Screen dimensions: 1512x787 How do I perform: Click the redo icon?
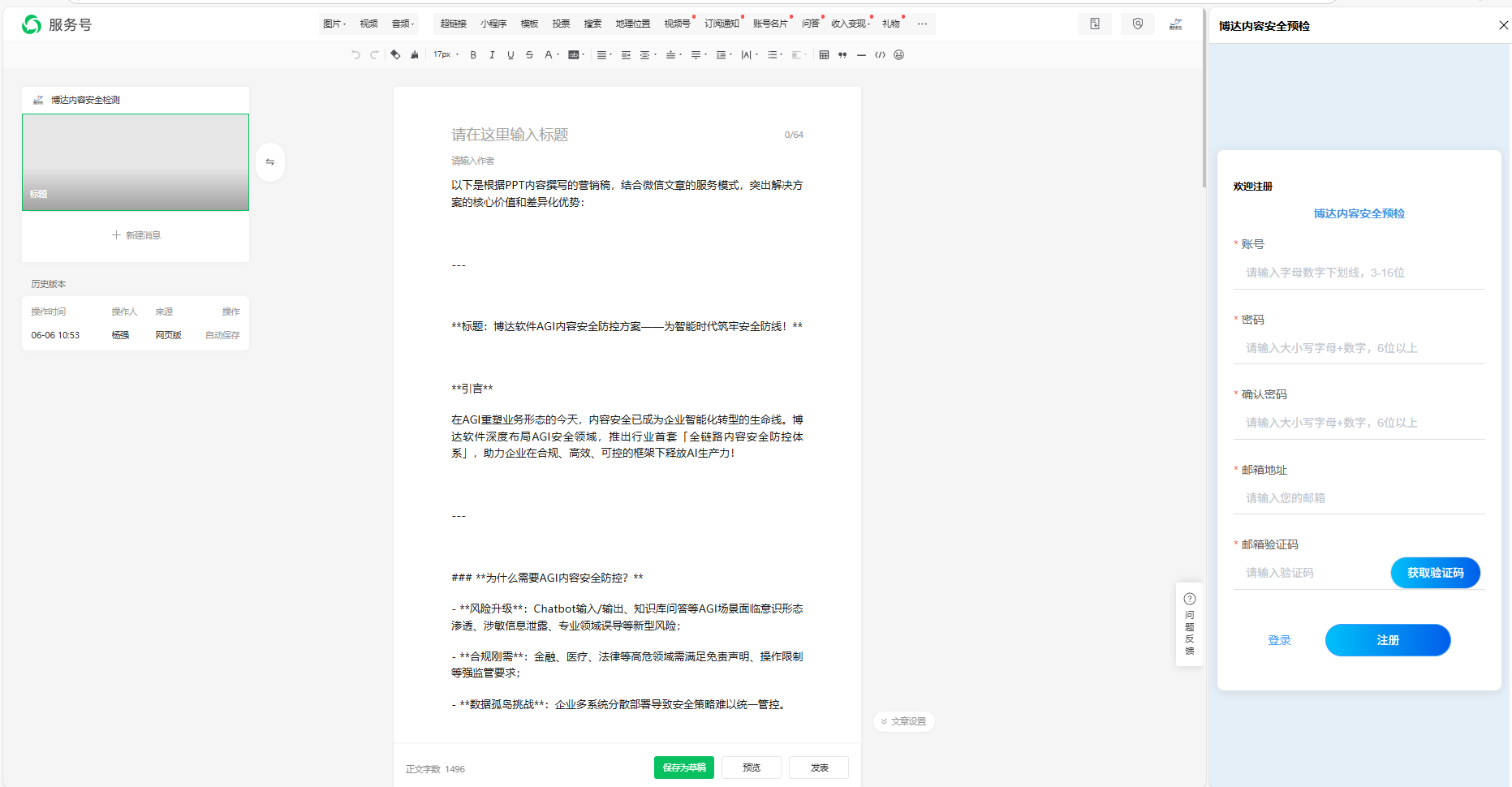tap(374, 54)
